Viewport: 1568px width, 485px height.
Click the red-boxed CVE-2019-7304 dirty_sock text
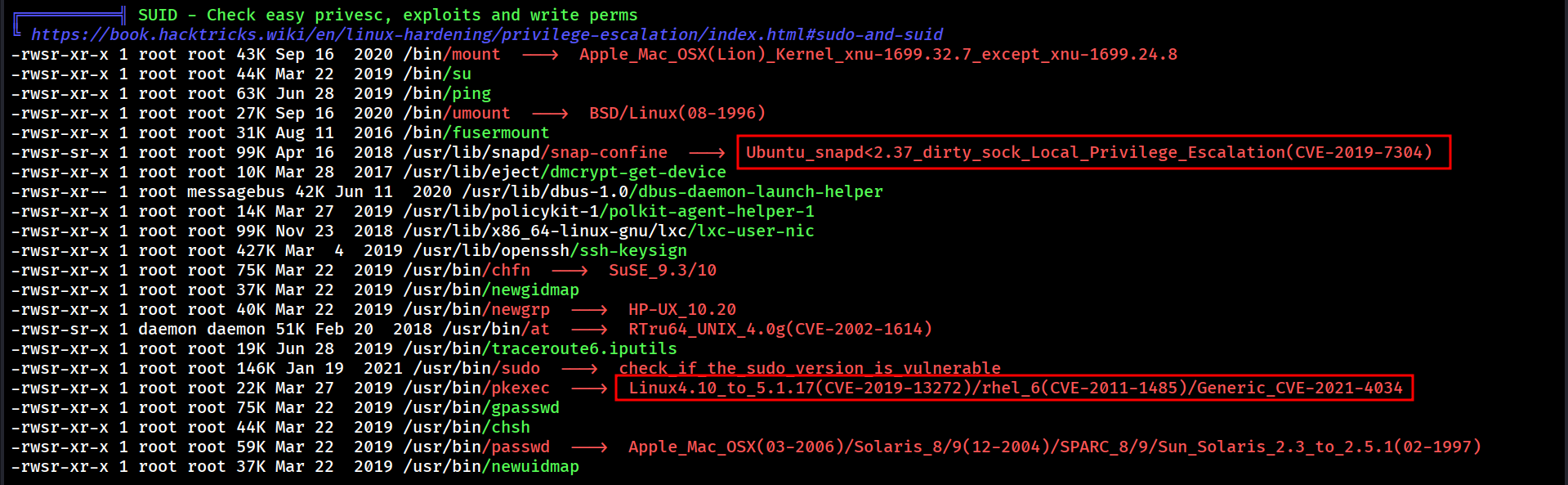[1088, 152]
